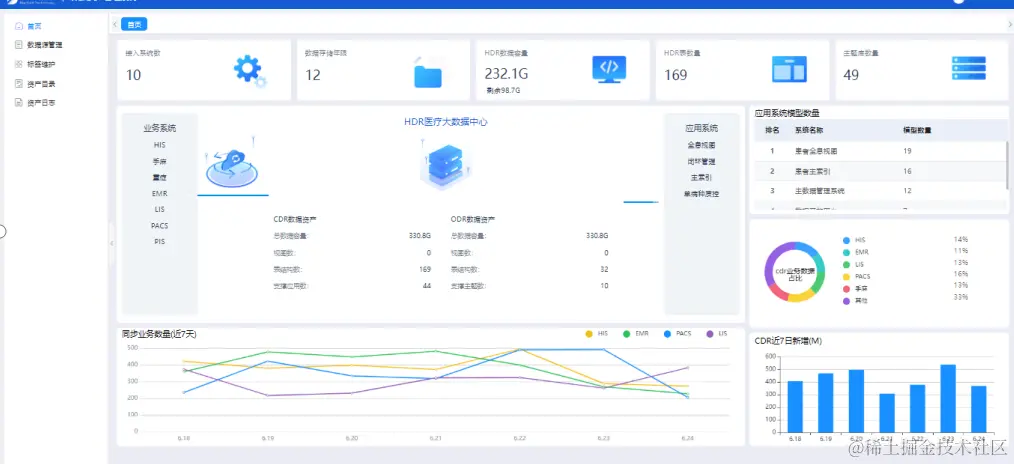Click the gear icon in 接入系统数 card
1014x464 pixels.
[x=250, y=71]
